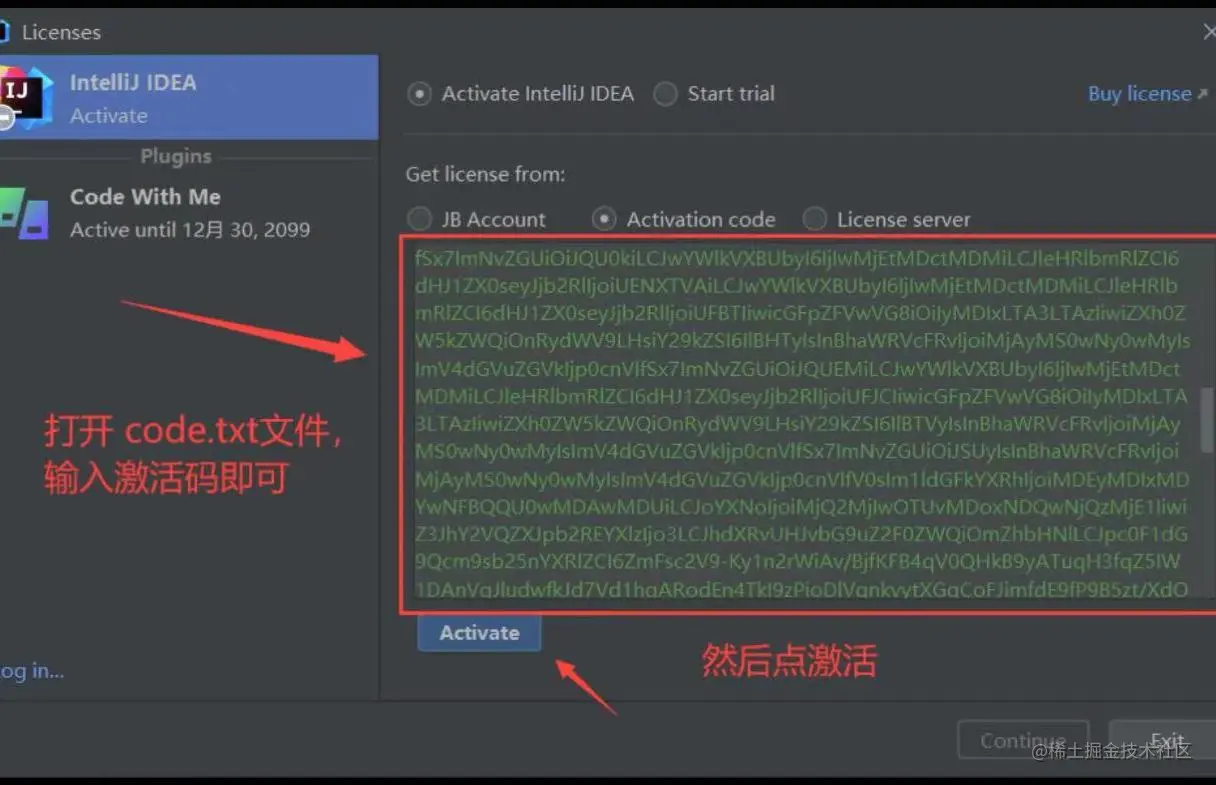Viewport: 1216px width, 785px height.
Task: Click the Activate button
Action: pyautogui.click(x=479, y=633)
